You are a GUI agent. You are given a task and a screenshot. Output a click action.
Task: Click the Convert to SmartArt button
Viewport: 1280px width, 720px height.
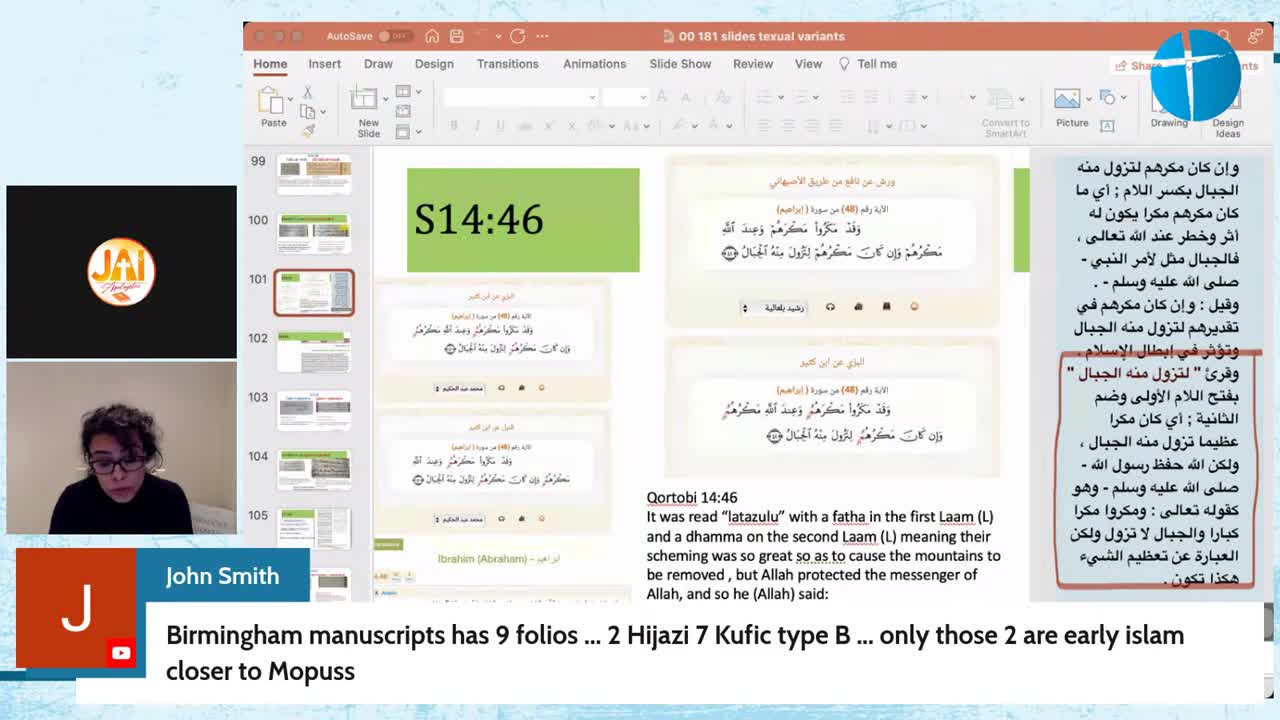coord(1005,112)
